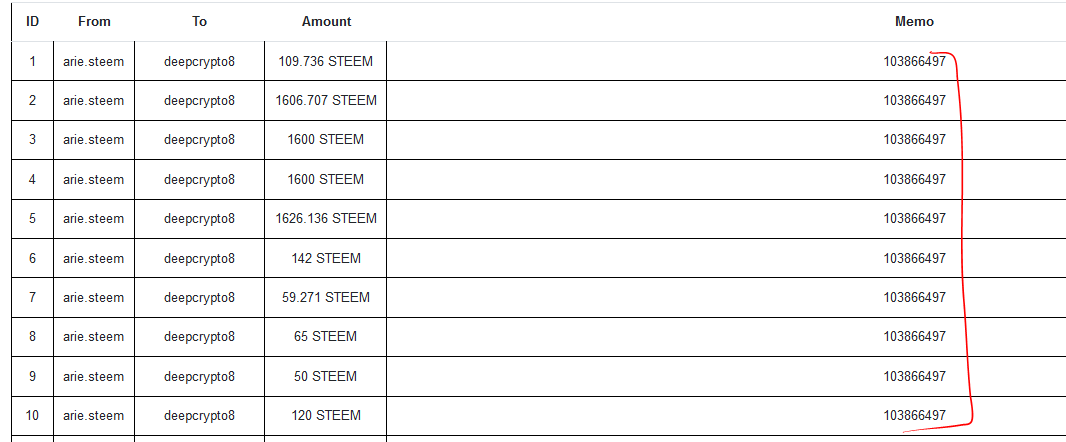Click deepcrypto8 in row 2
This screenshot has width=1066, height=442.
[x=200, y=100]
